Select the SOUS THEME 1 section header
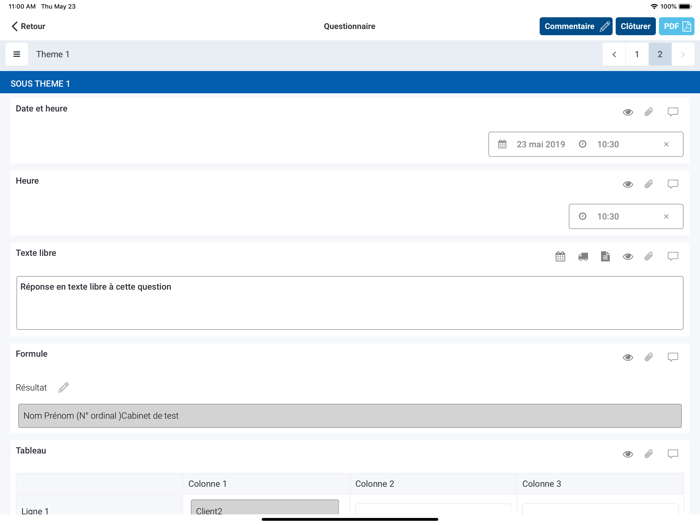 (x=350, y=83)
